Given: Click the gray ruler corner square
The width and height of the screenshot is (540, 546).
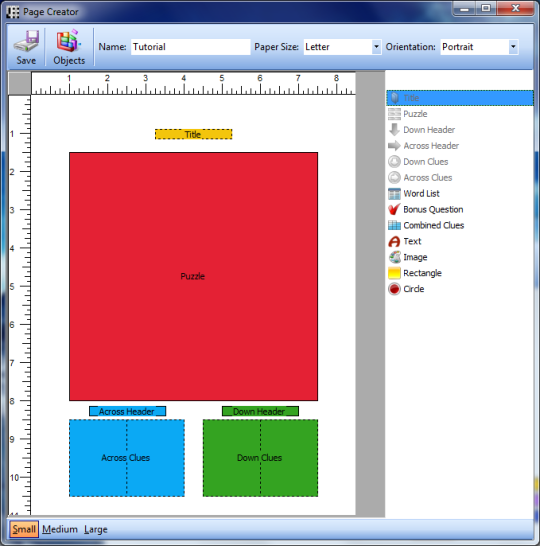Looking at the screenshot, I should pyautogui.click(x=19, y=83).
